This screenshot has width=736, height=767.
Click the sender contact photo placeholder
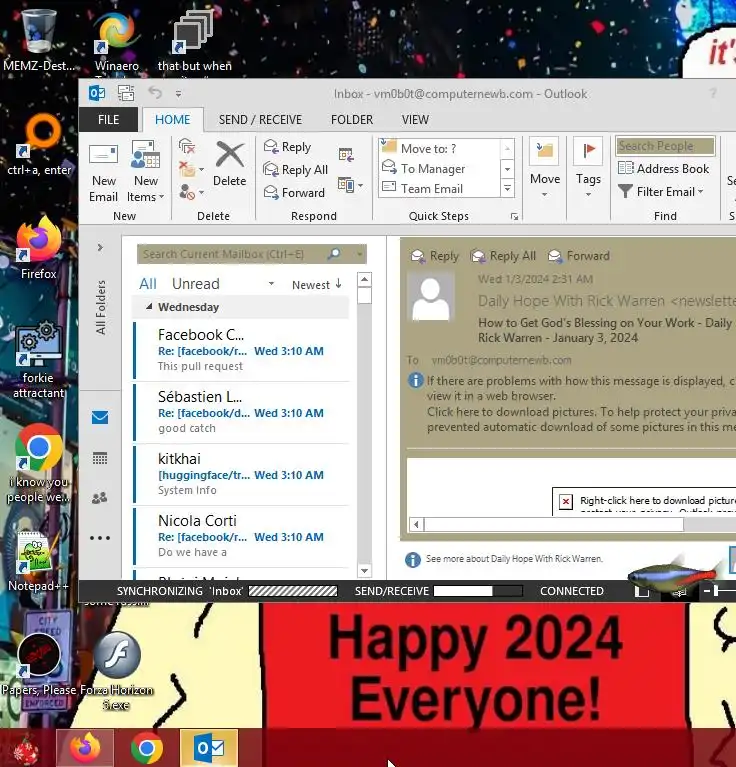pos(430,297)
